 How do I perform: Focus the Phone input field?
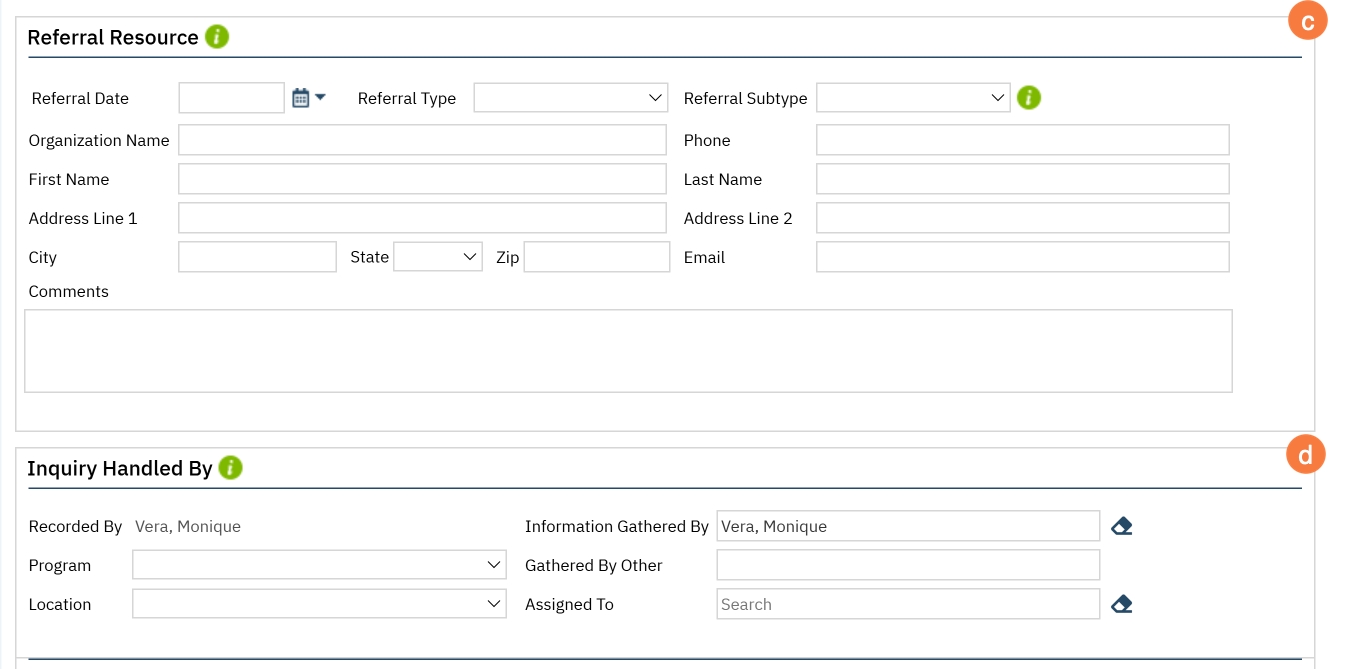pyautogui.click(x=1022, y=140)
